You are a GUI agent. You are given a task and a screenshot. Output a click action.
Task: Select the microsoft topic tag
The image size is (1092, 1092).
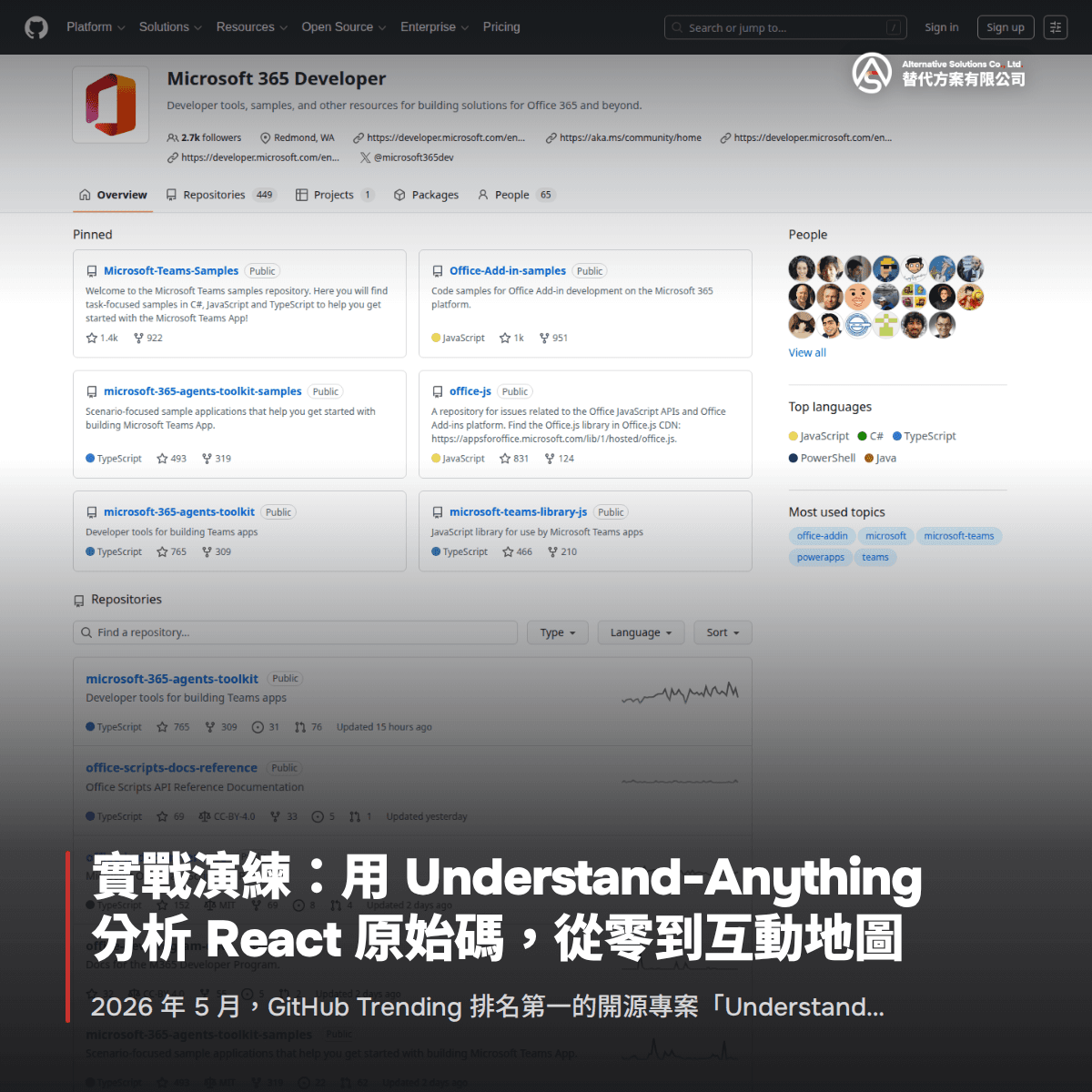tap(885, 536)
